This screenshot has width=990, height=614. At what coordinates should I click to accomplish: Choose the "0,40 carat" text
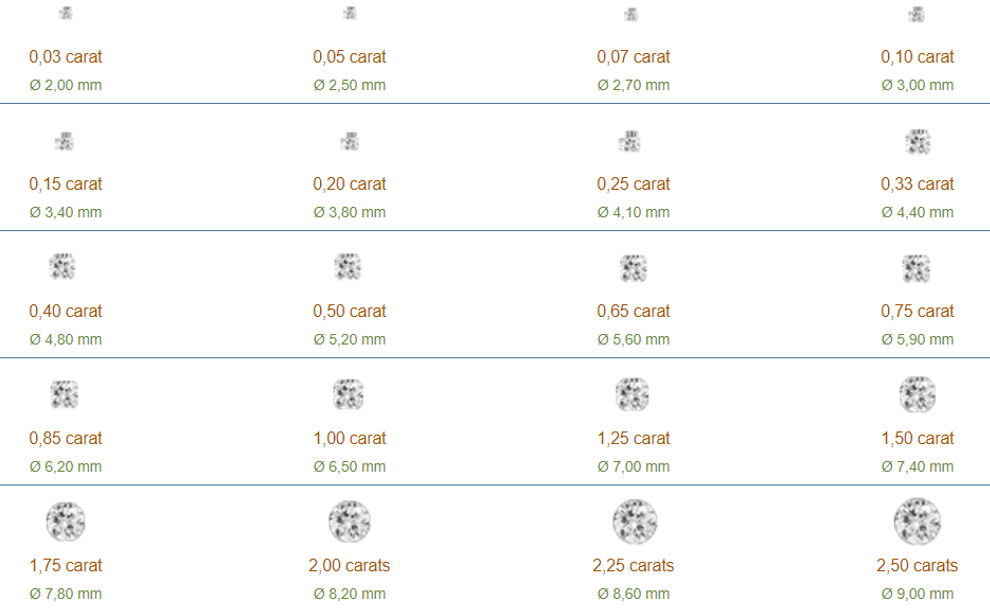[x=66, y=311]
